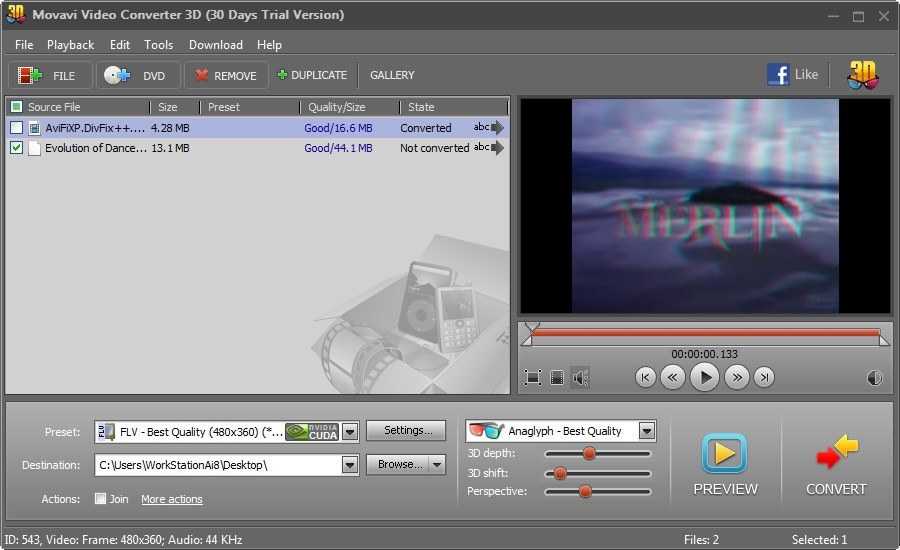900x550 pixels.
Task: Click the video file icon of AviFiXP row
Action: 34,128
